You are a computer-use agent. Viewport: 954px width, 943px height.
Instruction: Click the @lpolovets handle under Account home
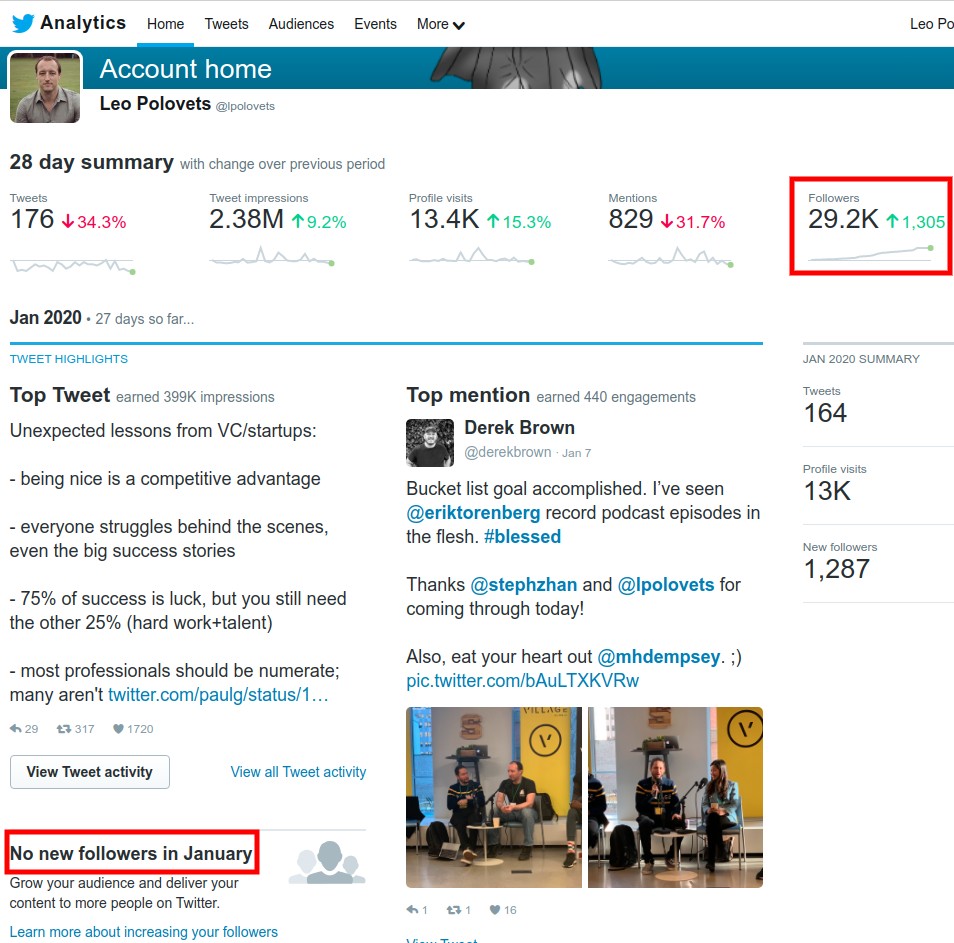(x=245, y=106)
